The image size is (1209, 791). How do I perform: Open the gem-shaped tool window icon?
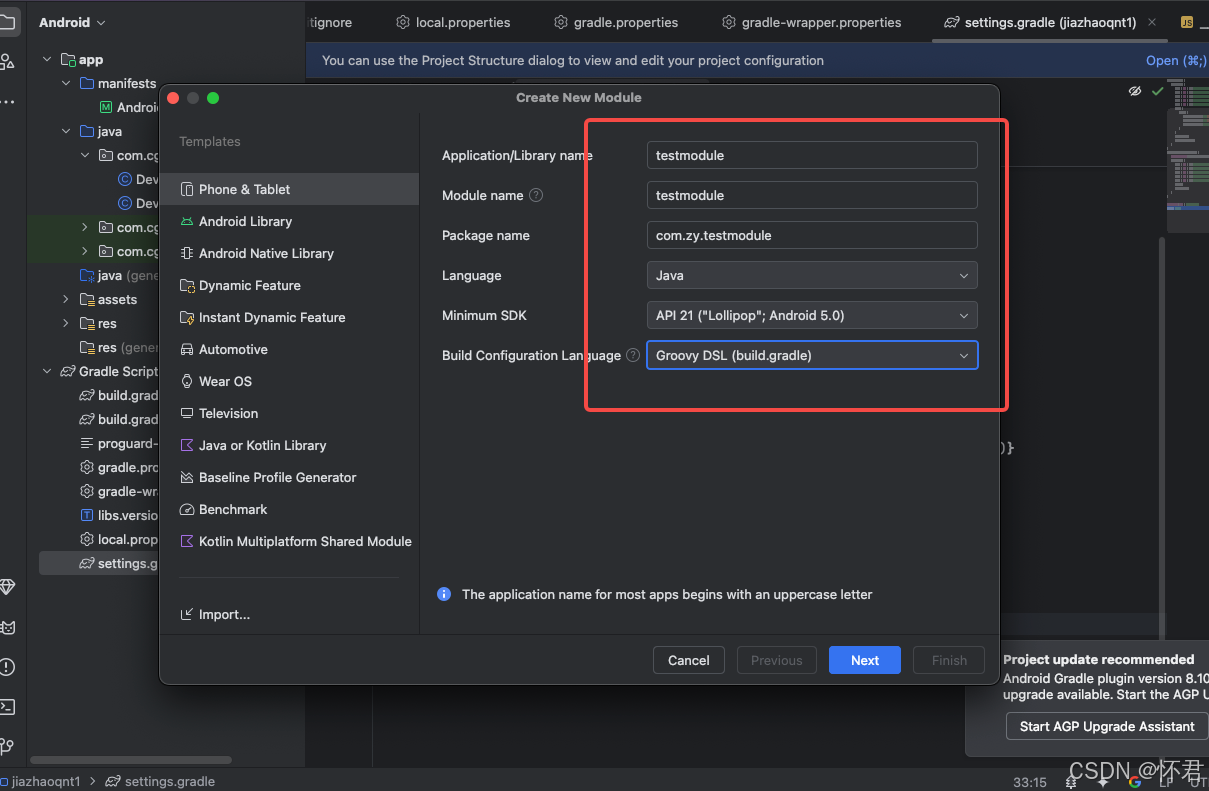tap(7, 587)
